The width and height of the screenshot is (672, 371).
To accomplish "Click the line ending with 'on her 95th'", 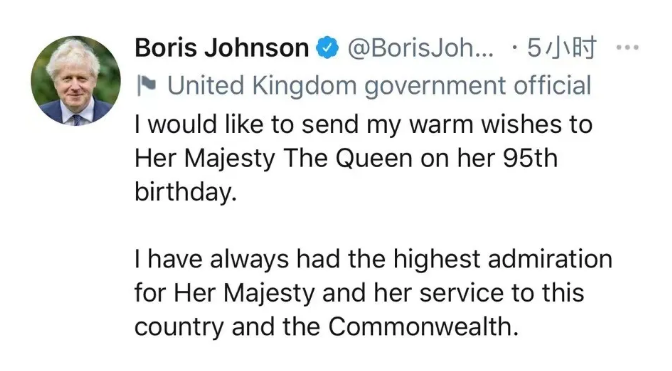I will click(346, 159).
